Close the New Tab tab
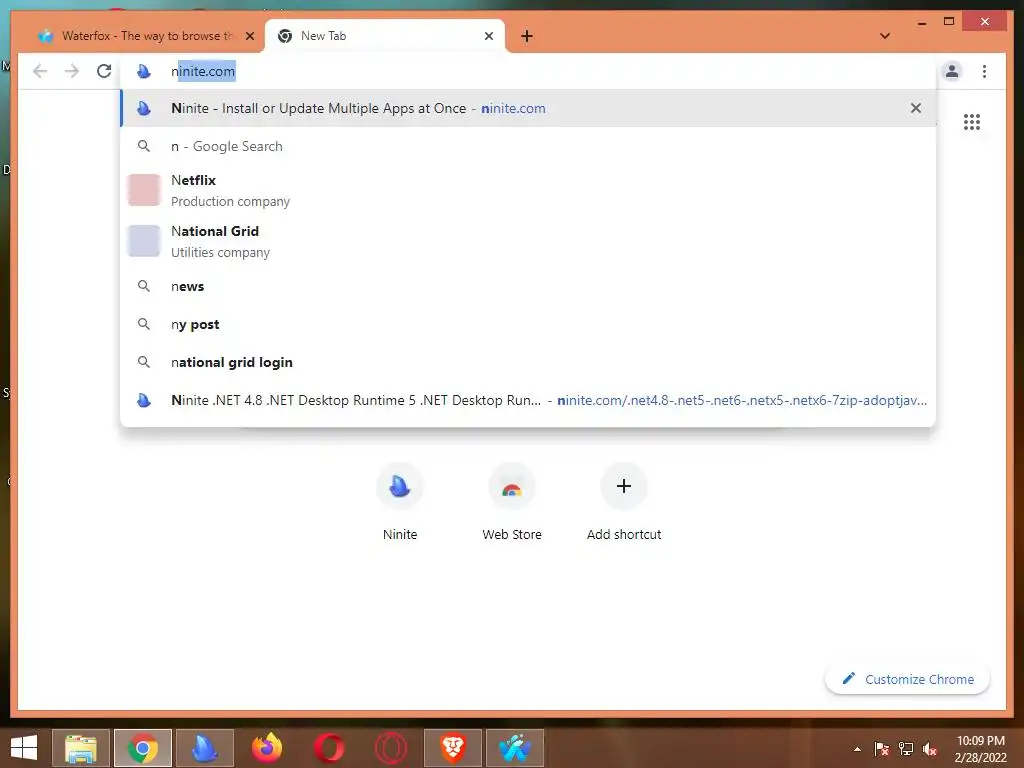The height and width of the screenshot is (768, 1024). coord(488,36)
